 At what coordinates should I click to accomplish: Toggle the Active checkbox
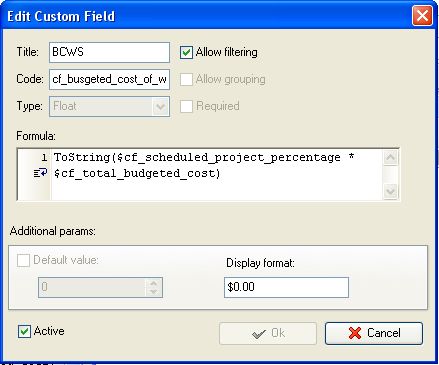click(x=24, y=331)
